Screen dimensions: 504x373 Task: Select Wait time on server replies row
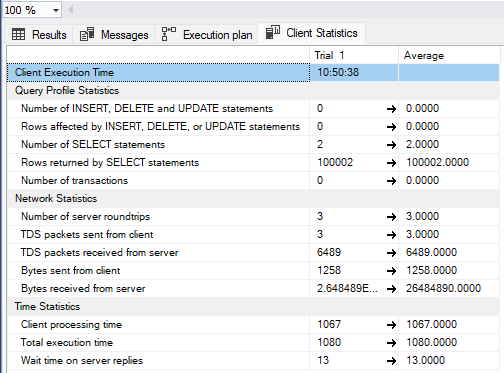pos(253,360)
